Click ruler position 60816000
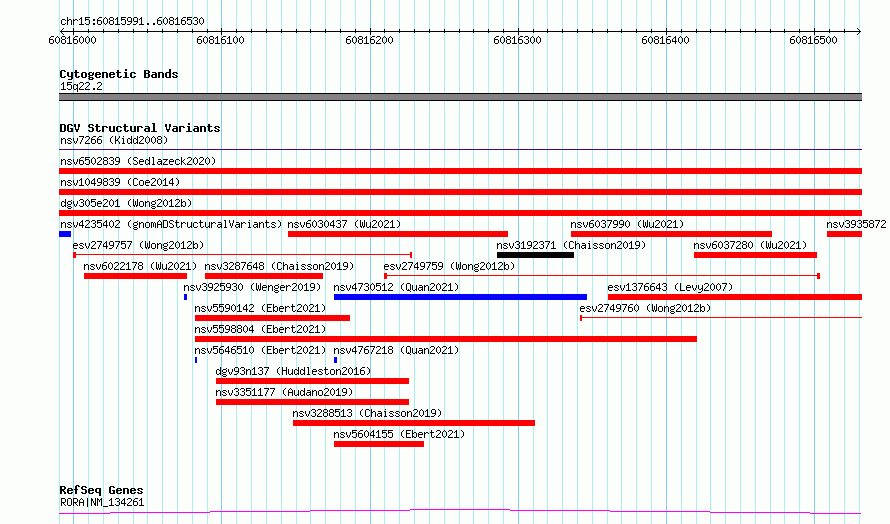The image size is (890, 524). [72, 40]
